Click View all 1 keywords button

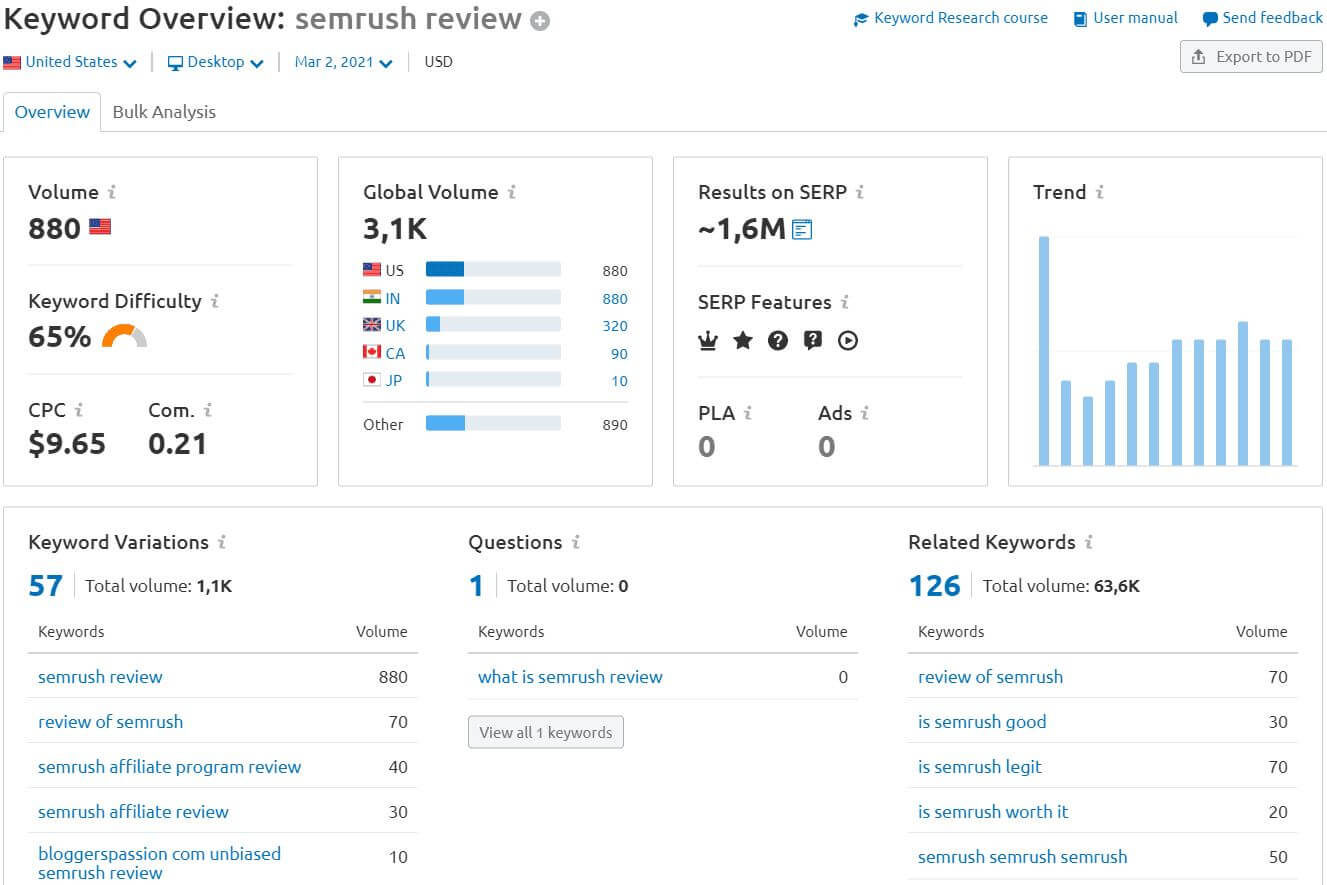click(x=546, y=732)
